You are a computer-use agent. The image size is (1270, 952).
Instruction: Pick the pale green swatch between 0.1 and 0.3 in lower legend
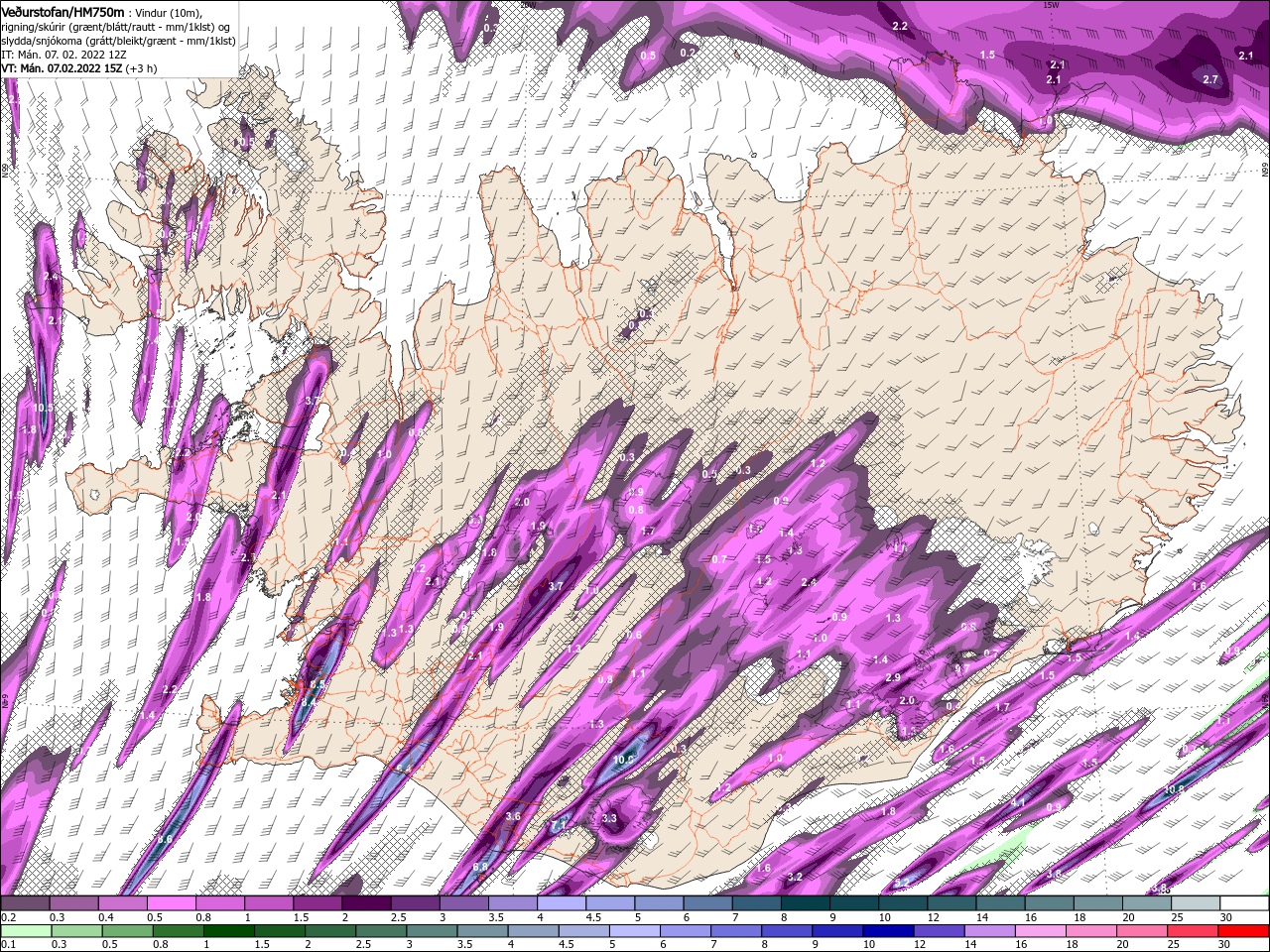[x=25, y=931]
